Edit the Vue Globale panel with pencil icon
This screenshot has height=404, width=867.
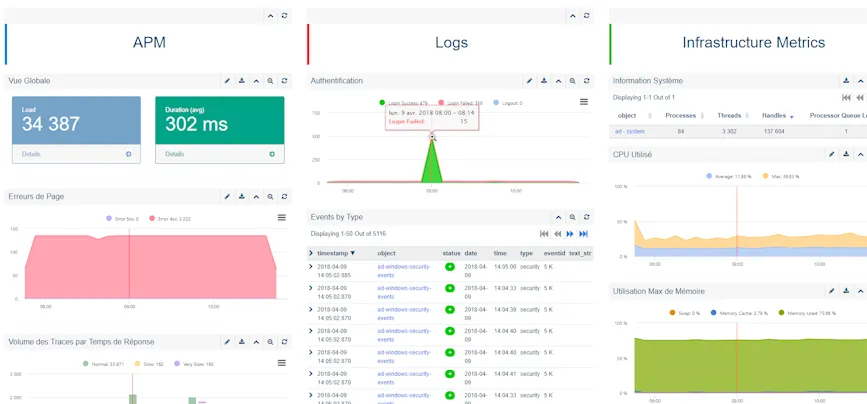coord(227,81)
